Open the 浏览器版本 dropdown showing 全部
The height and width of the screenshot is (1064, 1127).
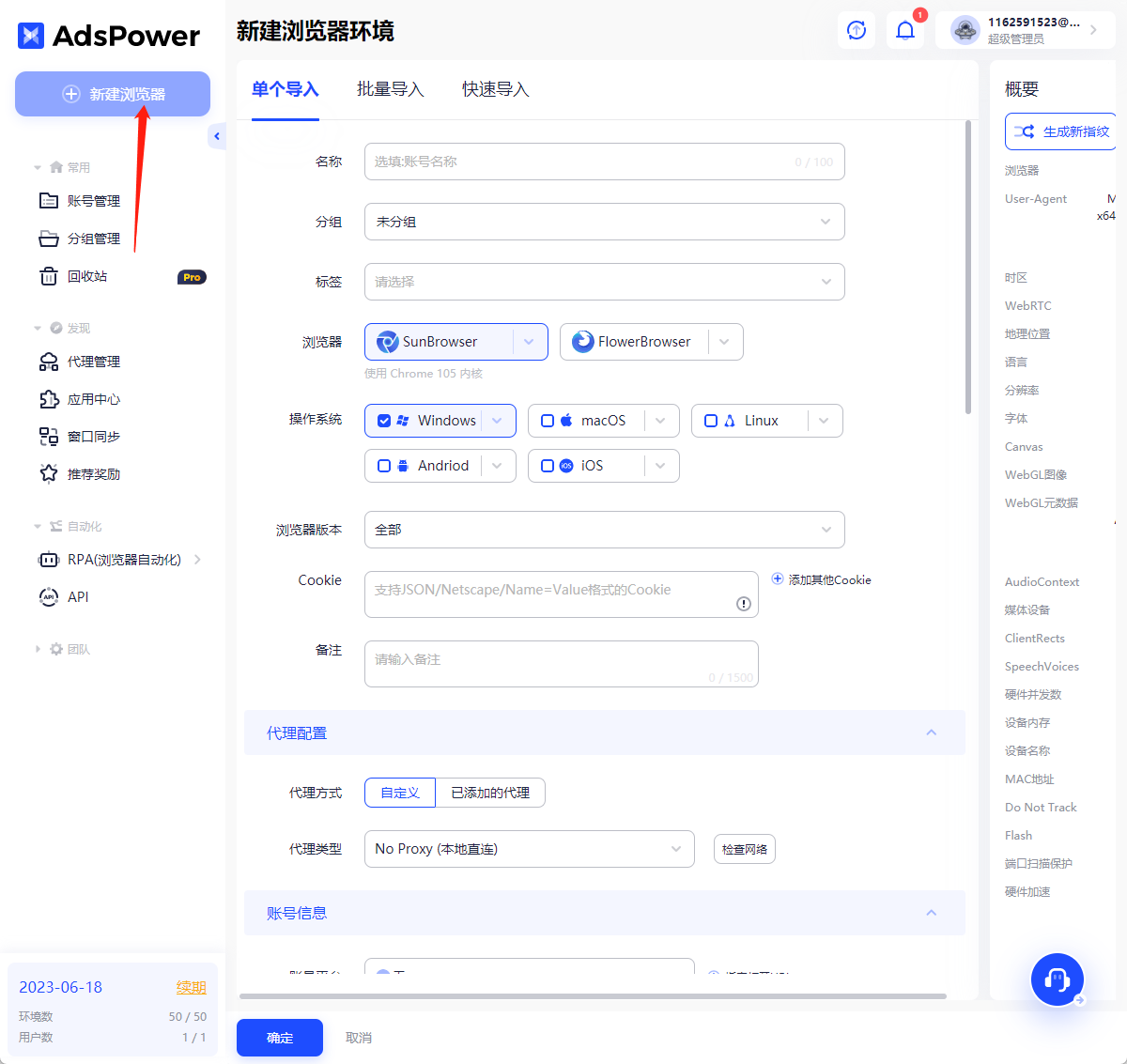[605, 530]
